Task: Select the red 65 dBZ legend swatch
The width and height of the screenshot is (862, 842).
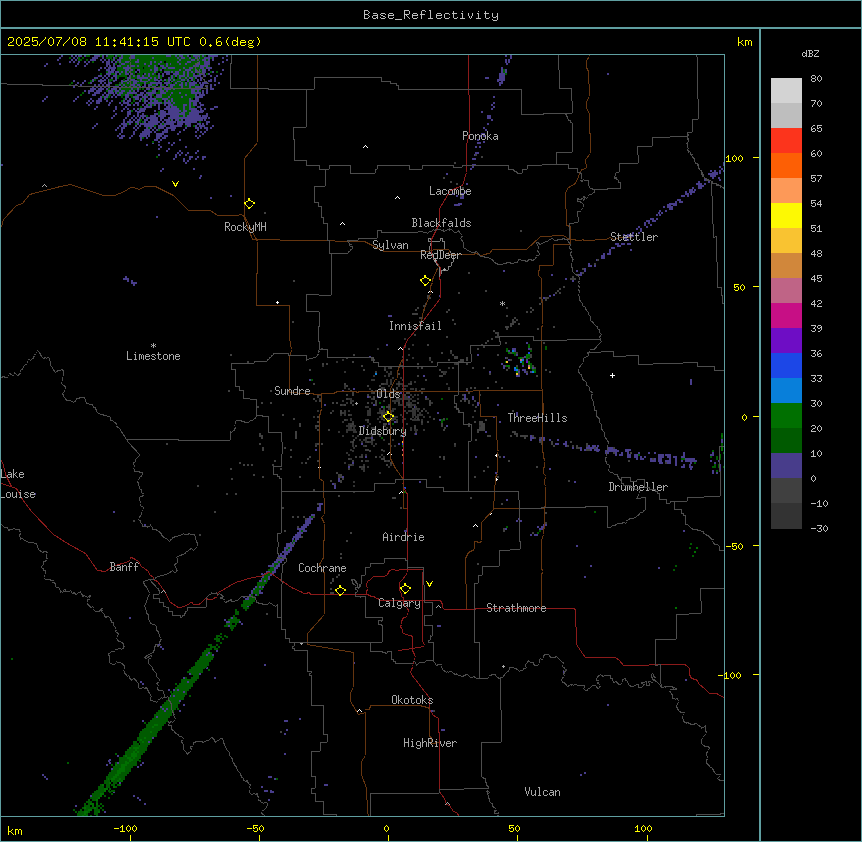Action: (786, 141)
